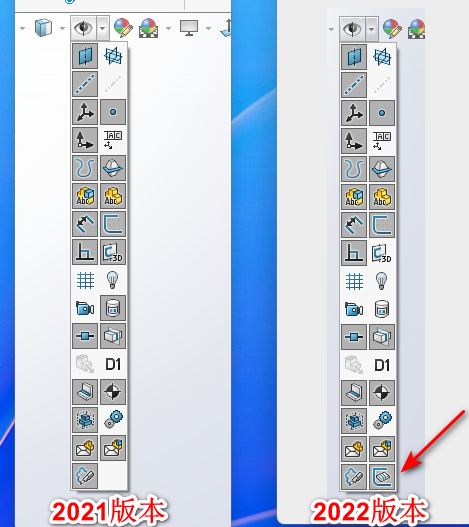The height and width of the screenshot is (527, 469).
Task: Toggle View Weld Bead in right 2022 flyout
Action: (x=354, y=393)
